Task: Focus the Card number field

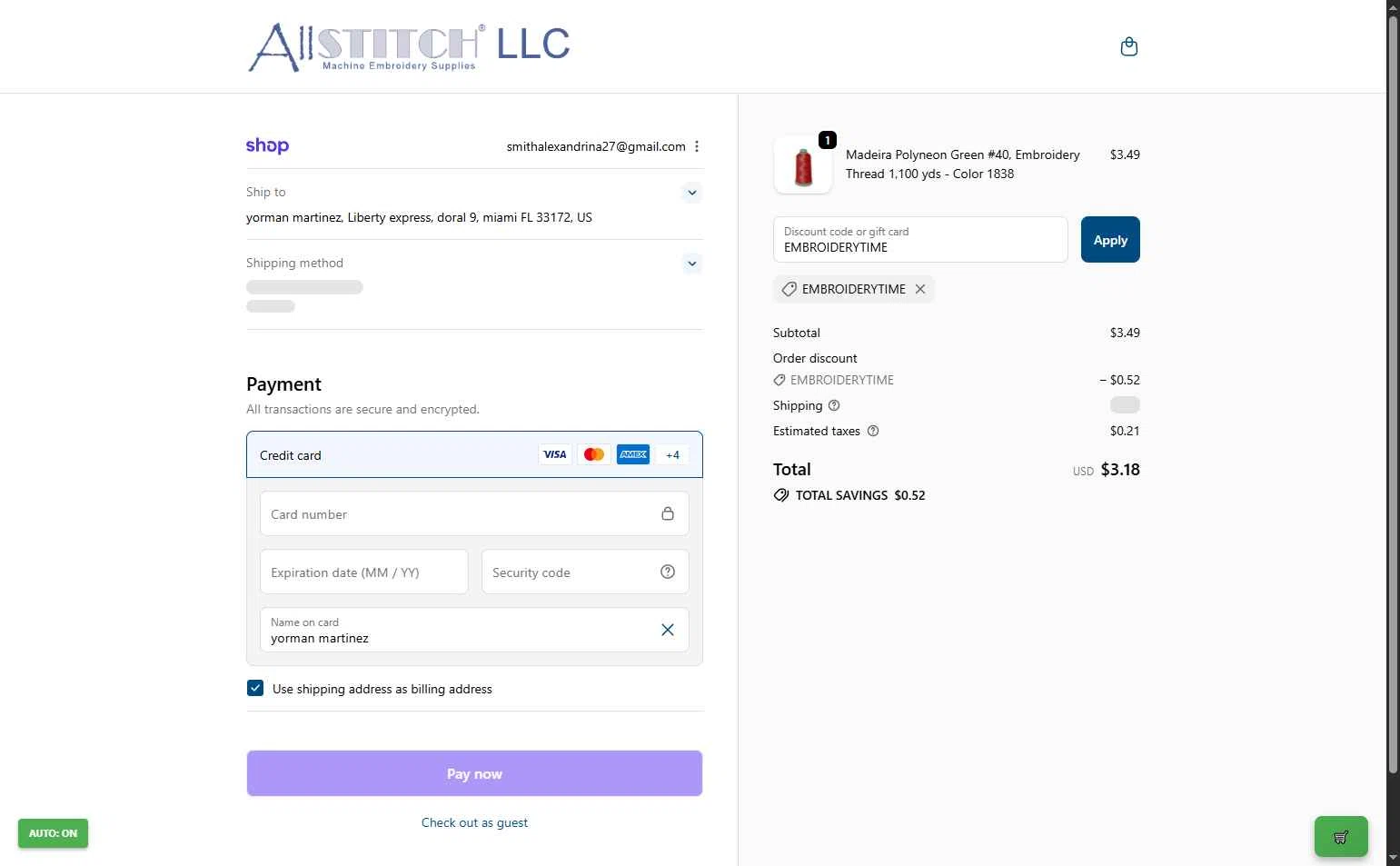Action: point(474,513)
